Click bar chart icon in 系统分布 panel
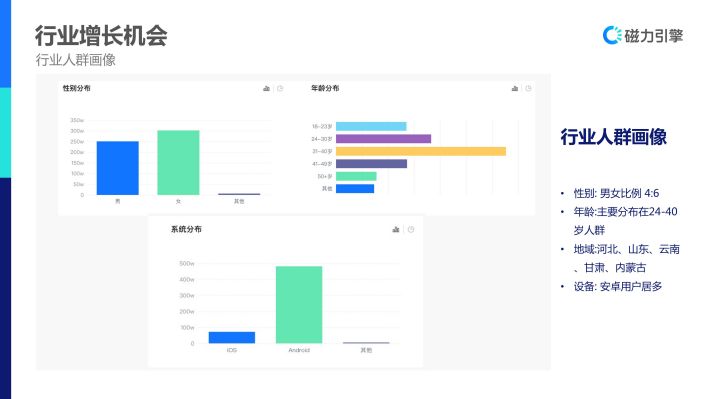Viewport: 710px width, 399px height. point(396,230)
